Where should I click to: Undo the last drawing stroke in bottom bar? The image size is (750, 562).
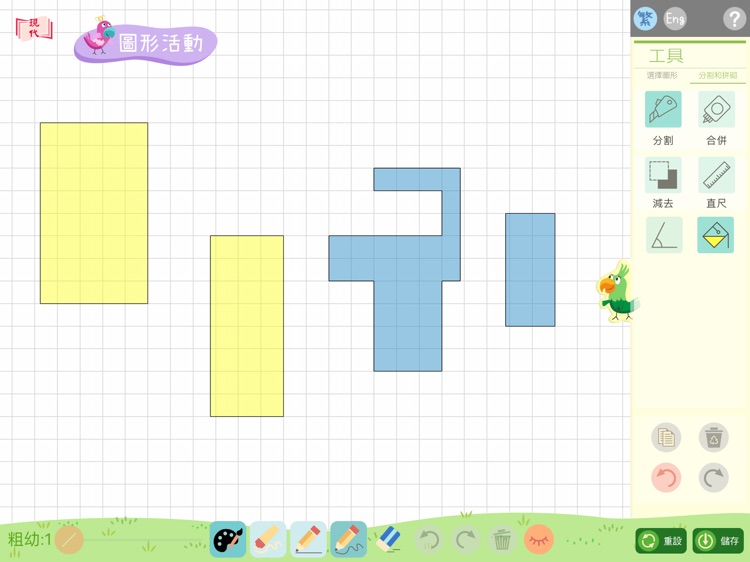tap(429, 540)
